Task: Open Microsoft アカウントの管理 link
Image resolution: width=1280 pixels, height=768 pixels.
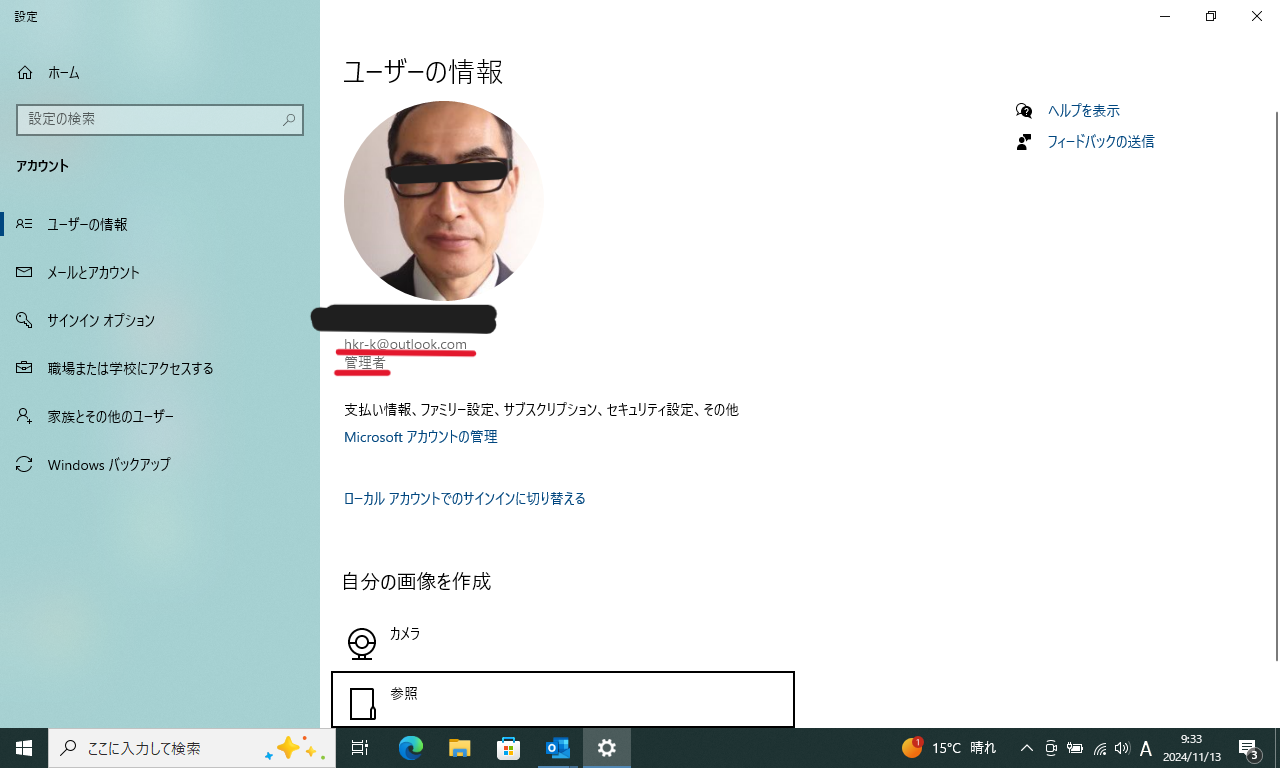Action: pyautogui.click(x=420, y=436)
